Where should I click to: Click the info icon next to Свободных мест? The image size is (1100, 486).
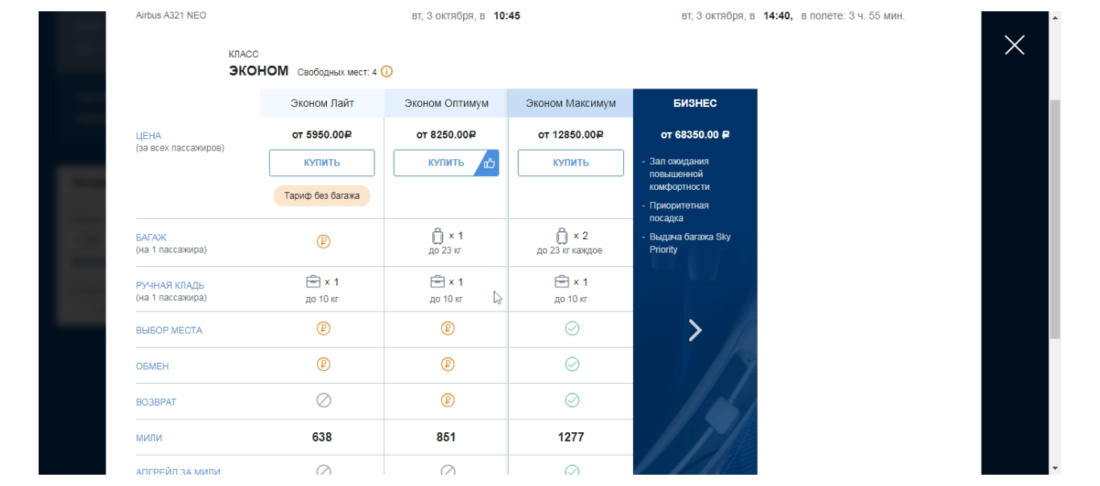[387, 72]
